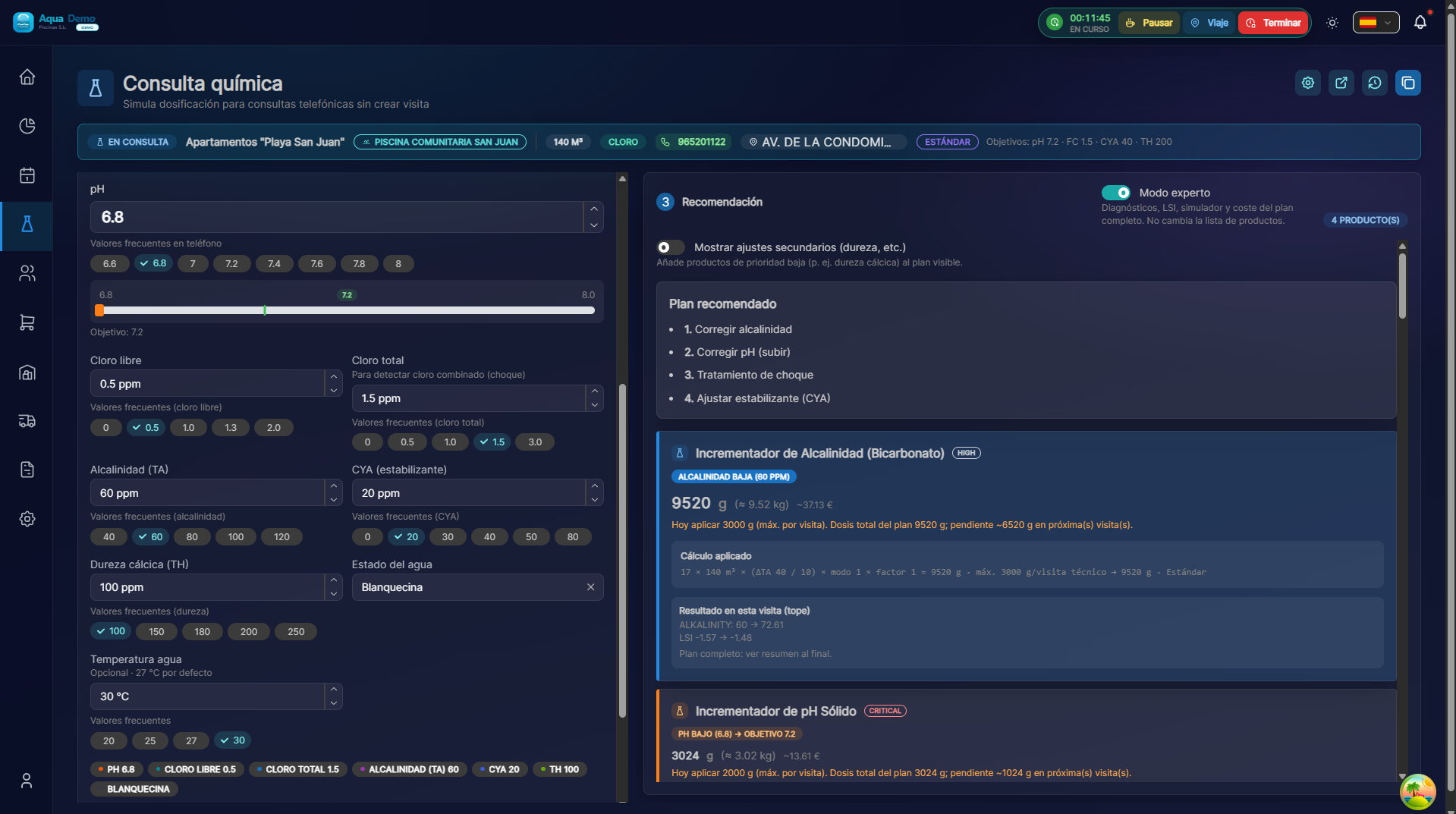
Task: Select cloro total value 3.0
Action: [535, 442]
